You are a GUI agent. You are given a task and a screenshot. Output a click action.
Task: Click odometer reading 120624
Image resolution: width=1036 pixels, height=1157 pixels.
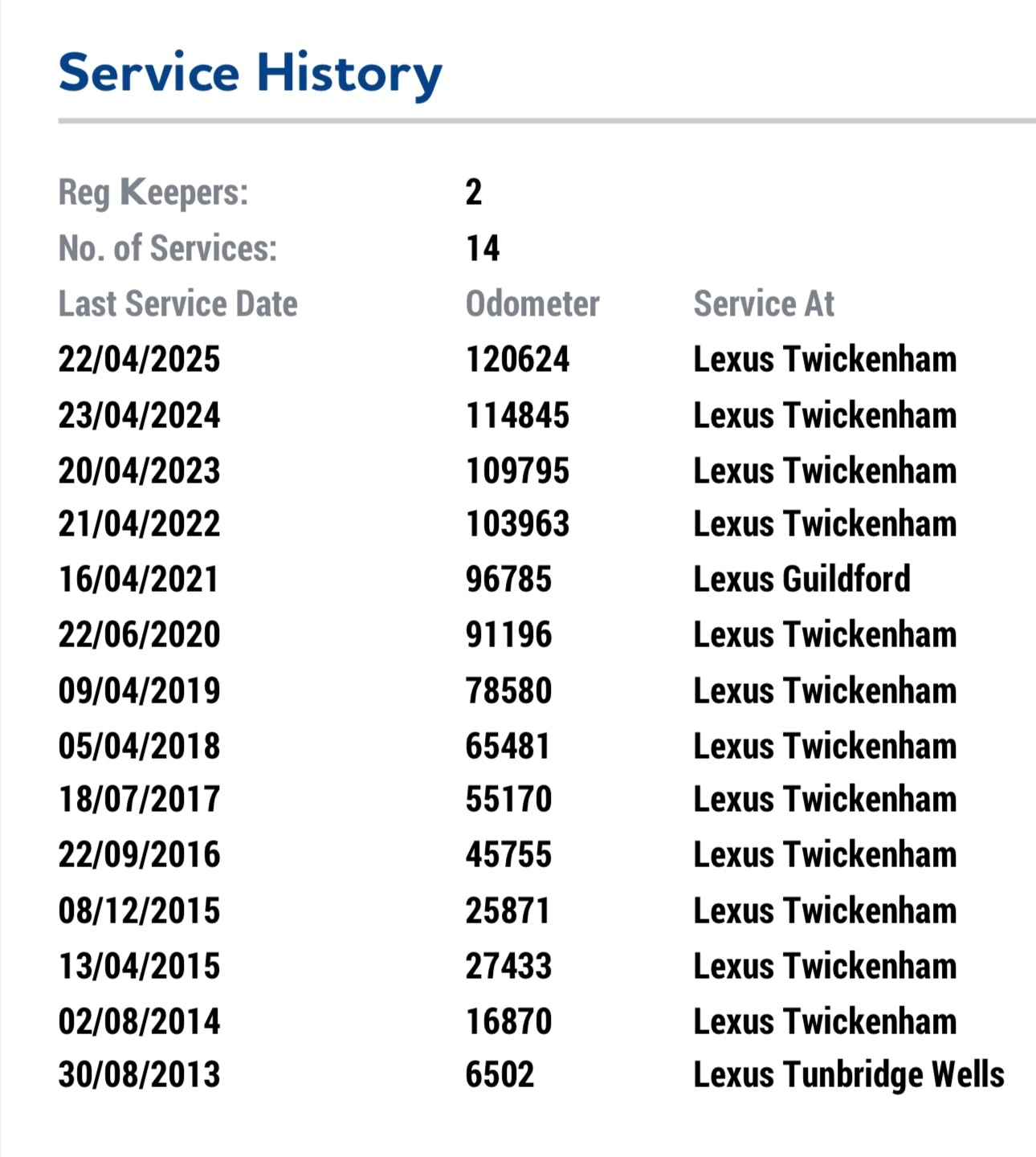(517, 359)
